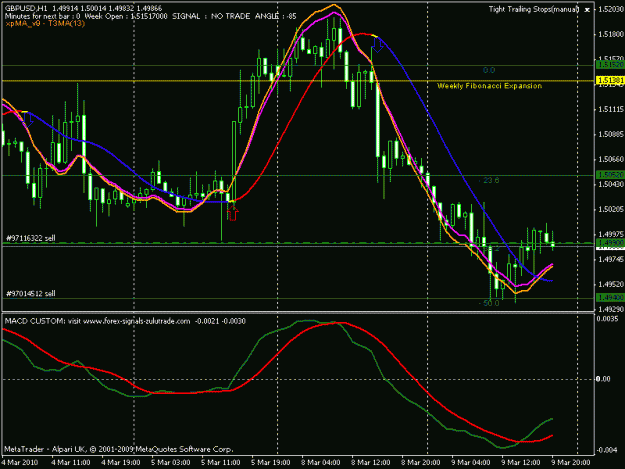Viewport: 625px width, 469px height.
Task: Click the expert advisor status icon beside Tight Trailing Stops
Action: [x=587, y=10]
